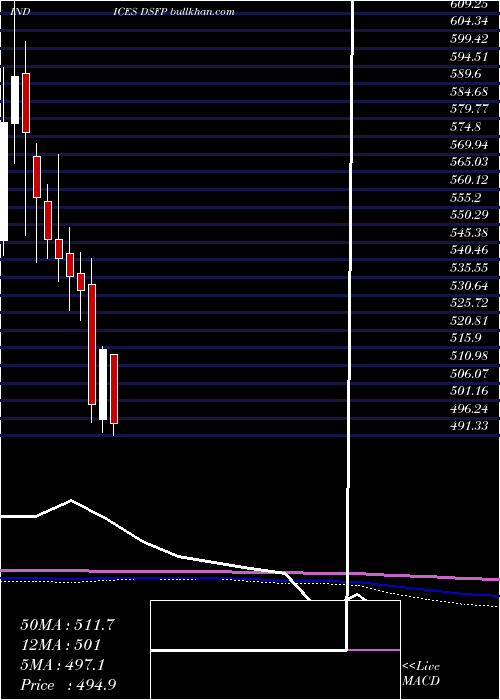Click the 545.38 price axis label

pyautogui.click(x=469, y=232)
